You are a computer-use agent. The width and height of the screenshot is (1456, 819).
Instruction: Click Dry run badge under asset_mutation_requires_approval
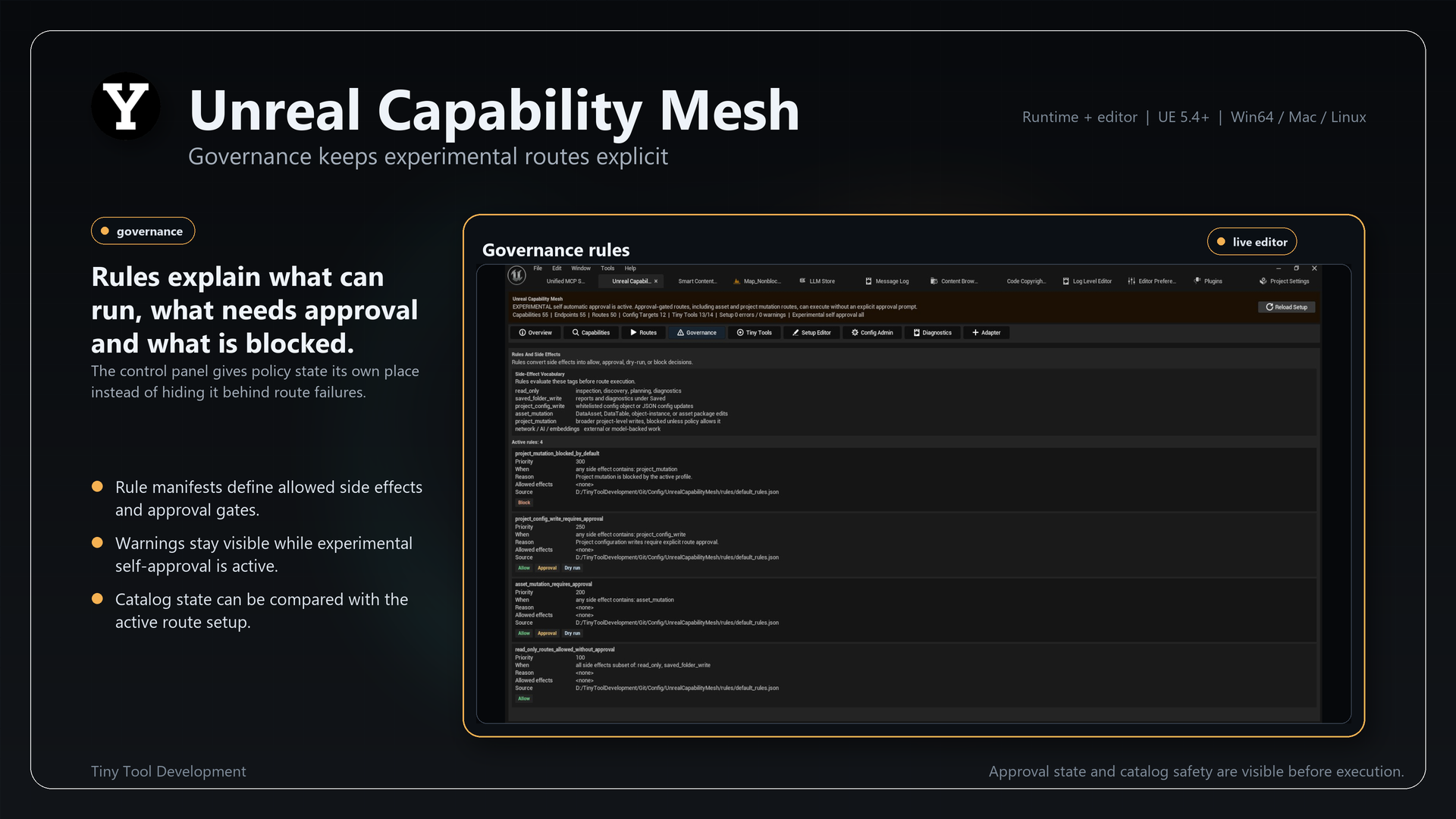[572, 633]
